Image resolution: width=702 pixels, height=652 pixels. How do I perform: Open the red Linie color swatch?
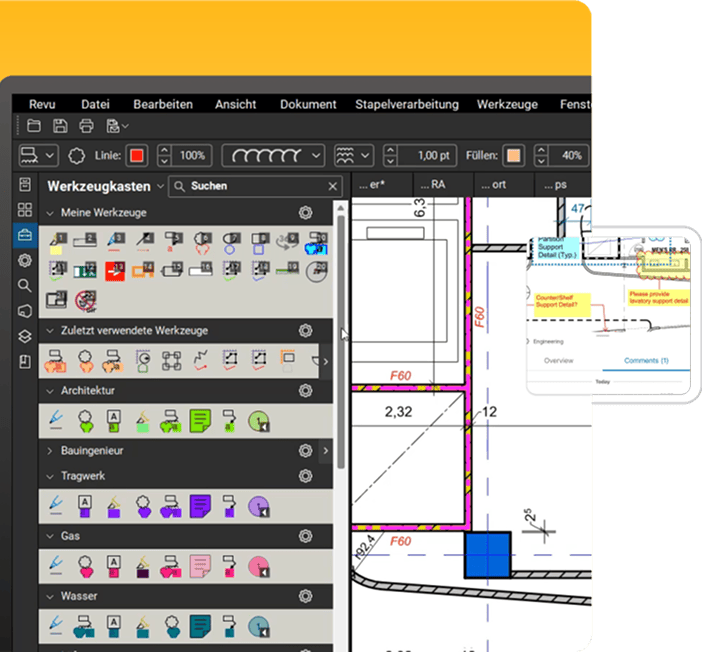pos(137,155)
